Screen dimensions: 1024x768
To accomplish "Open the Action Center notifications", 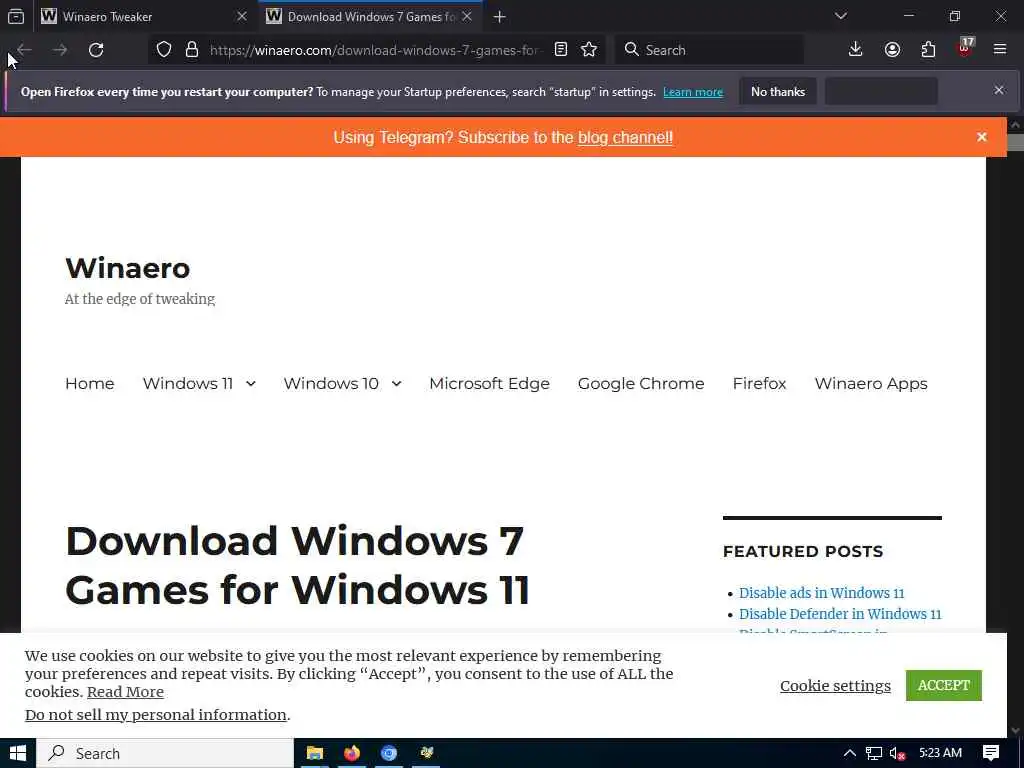I will (x=991, y=753).
